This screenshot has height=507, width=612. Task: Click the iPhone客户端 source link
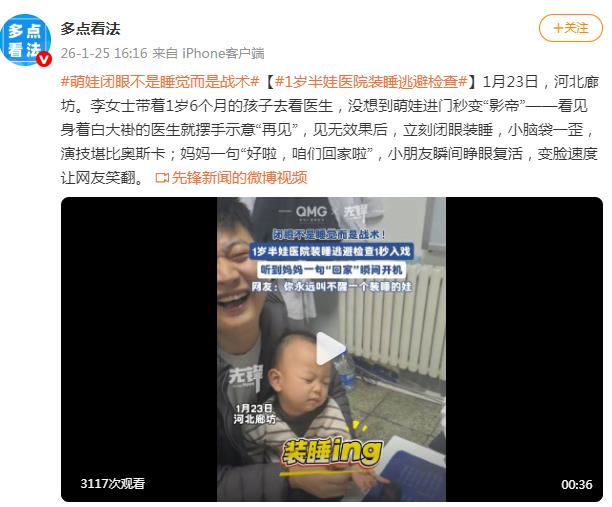(223, 53)
